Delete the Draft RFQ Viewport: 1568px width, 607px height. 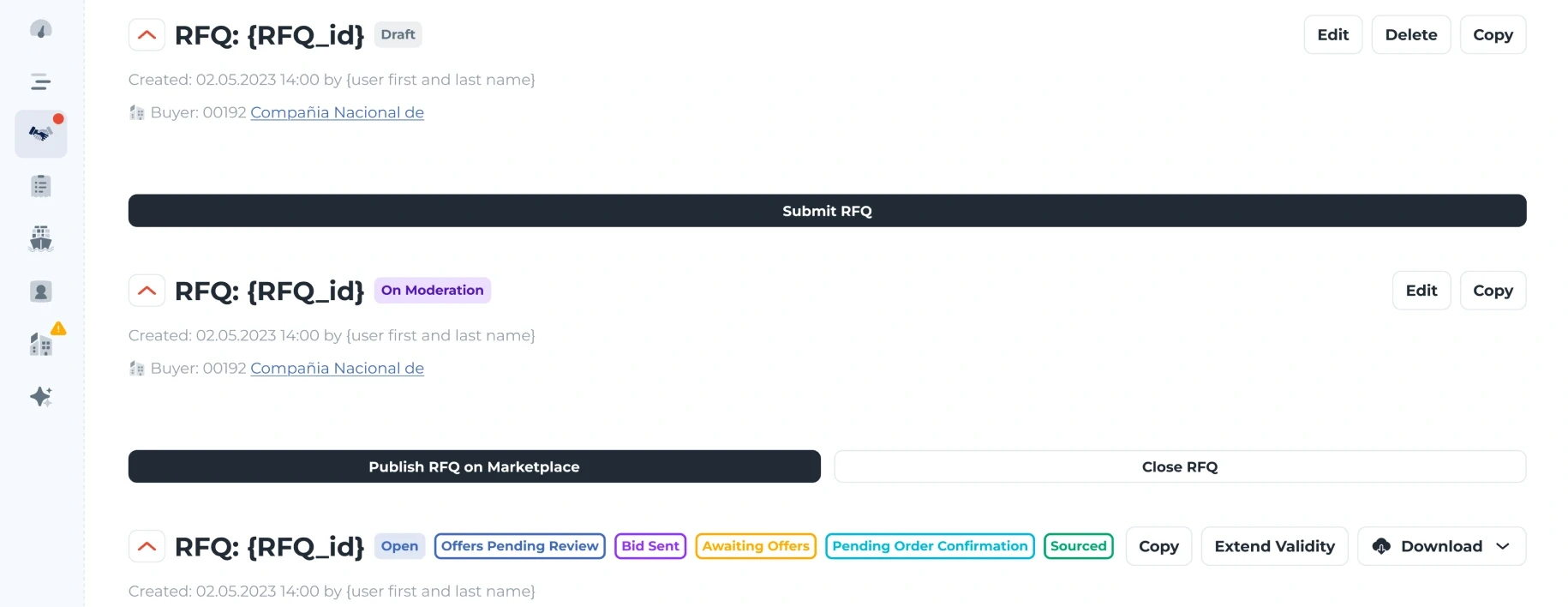[x=1411, y=35]
